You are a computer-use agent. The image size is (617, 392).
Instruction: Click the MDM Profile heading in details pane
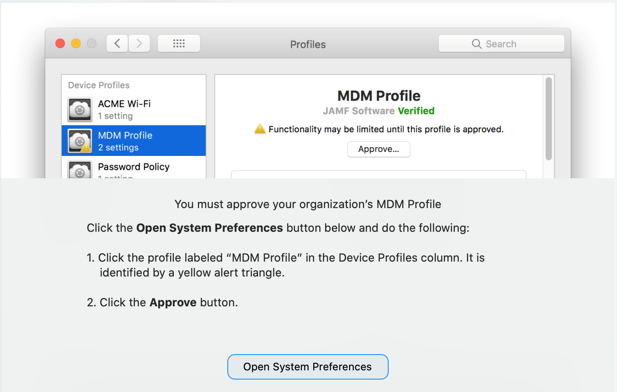(379, 96)
